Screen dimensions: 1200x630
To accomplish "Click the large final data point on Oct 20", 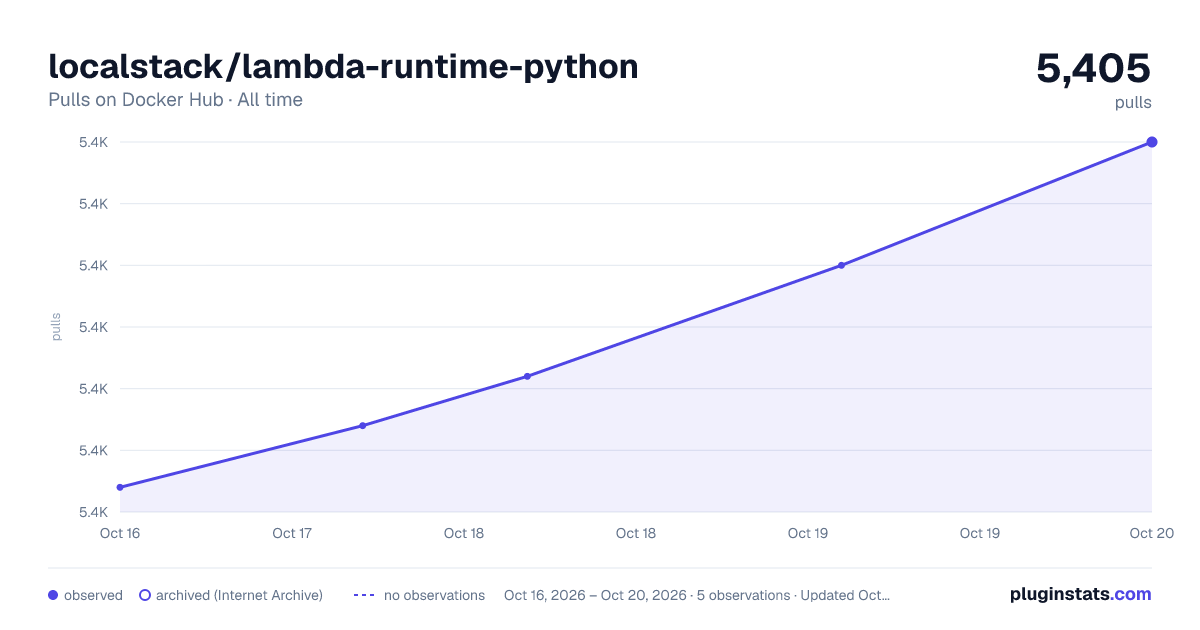I will tap(1152, 142).
